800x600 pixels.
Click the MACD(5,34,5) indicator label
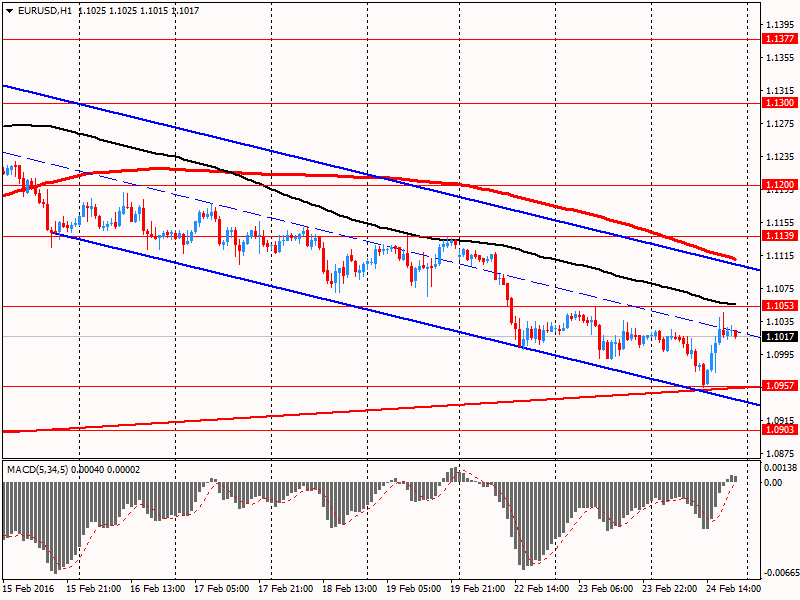tap(37, 469)
